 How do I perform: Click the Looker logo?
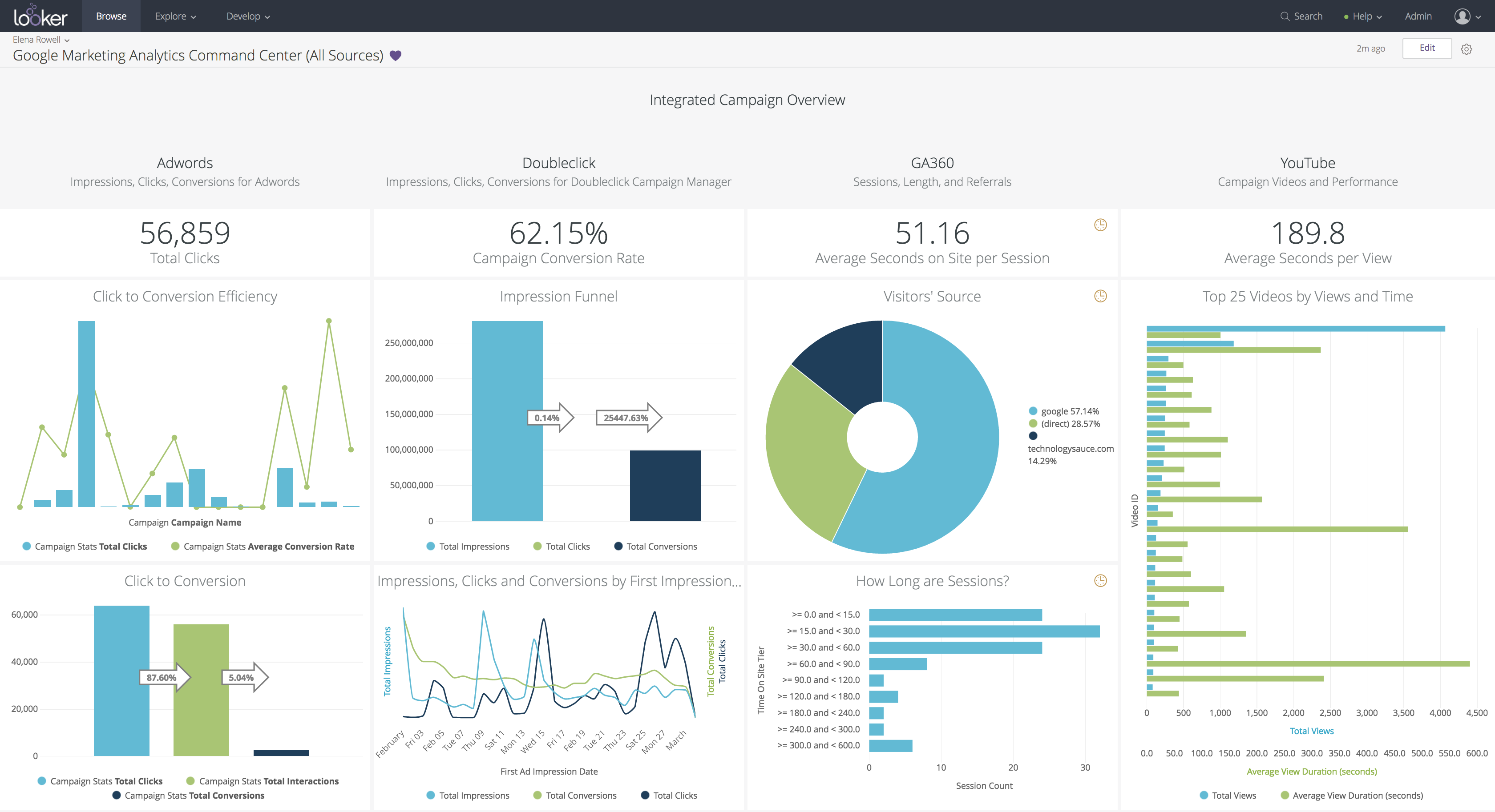[x=40, y=16]
